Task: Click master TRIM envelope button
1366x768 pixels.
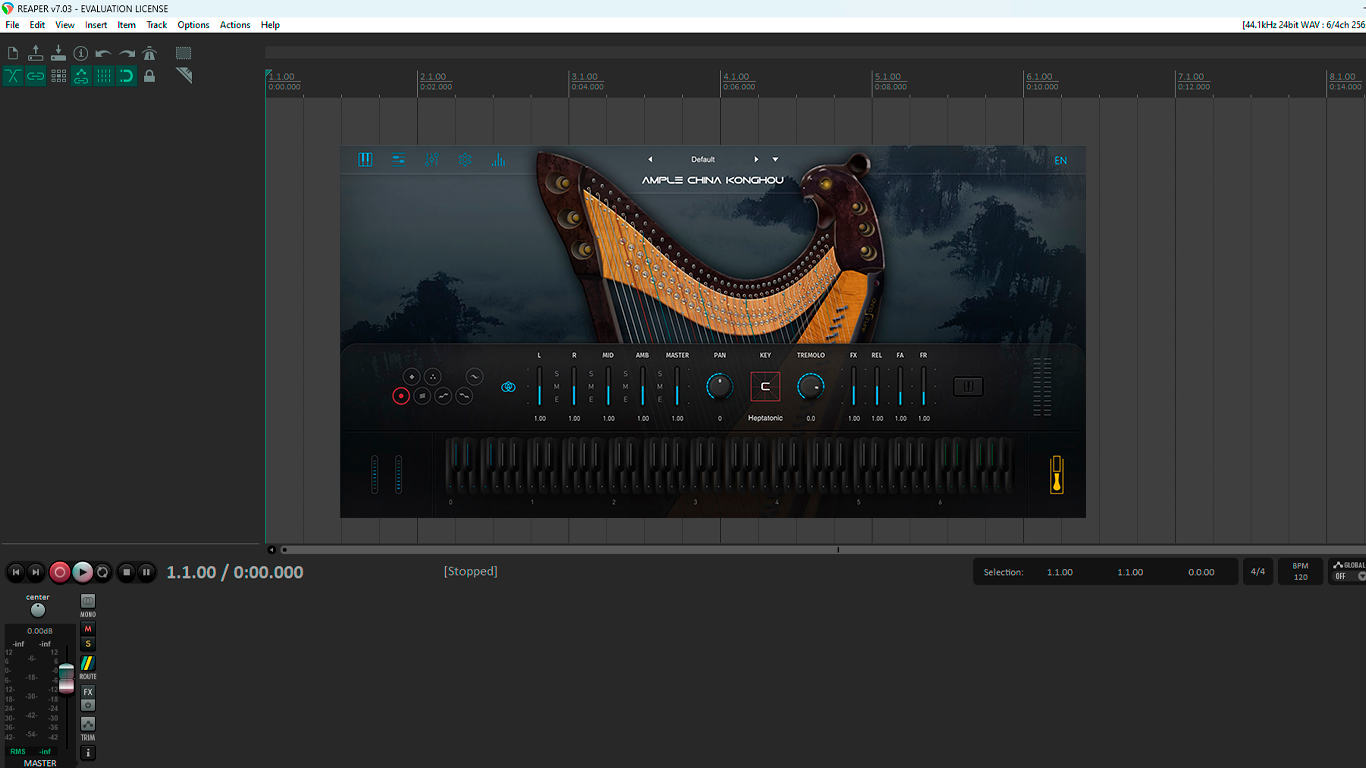Action: pyautogui.click(x=88, y=724)
